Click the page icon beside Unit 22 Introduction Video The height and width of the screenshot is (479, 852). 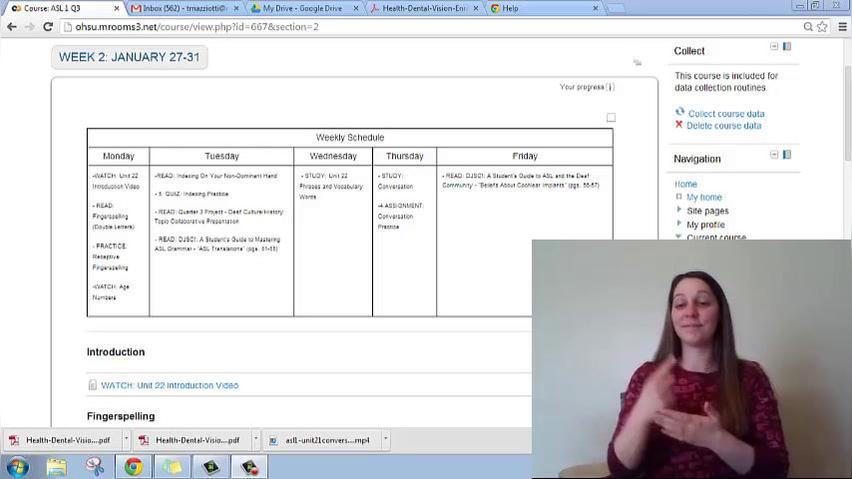[x=92, y=385]
